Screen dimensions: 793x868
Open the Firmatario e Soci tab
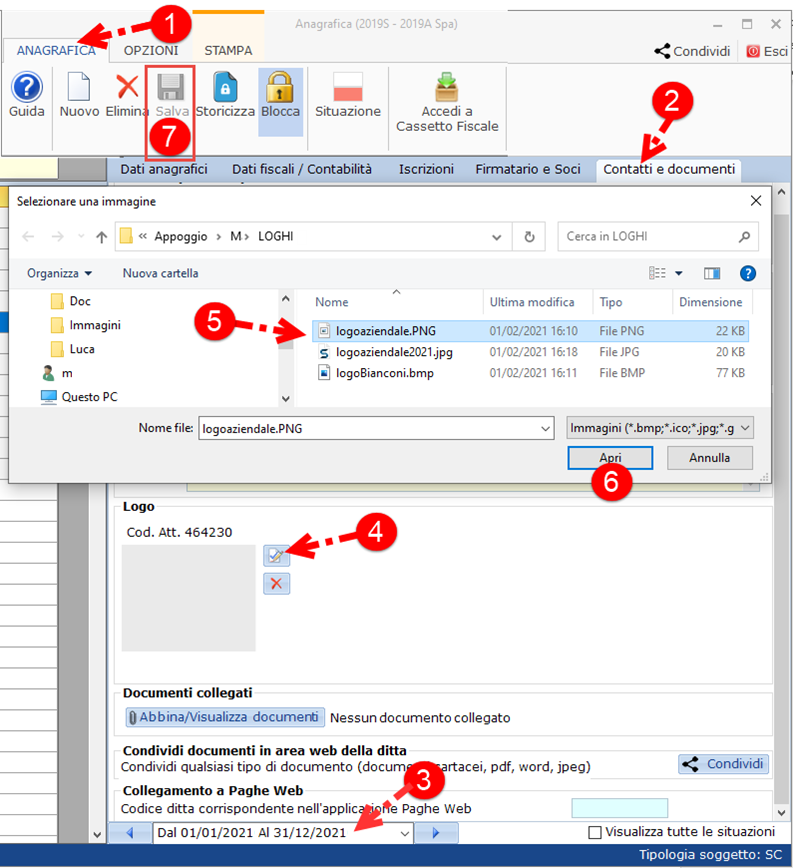[528, 169]
